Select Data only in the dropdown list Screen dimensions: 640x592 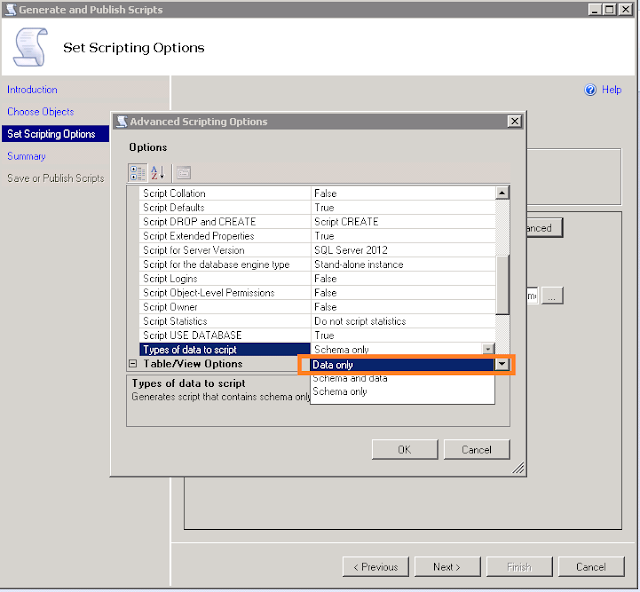coord(402,365)
